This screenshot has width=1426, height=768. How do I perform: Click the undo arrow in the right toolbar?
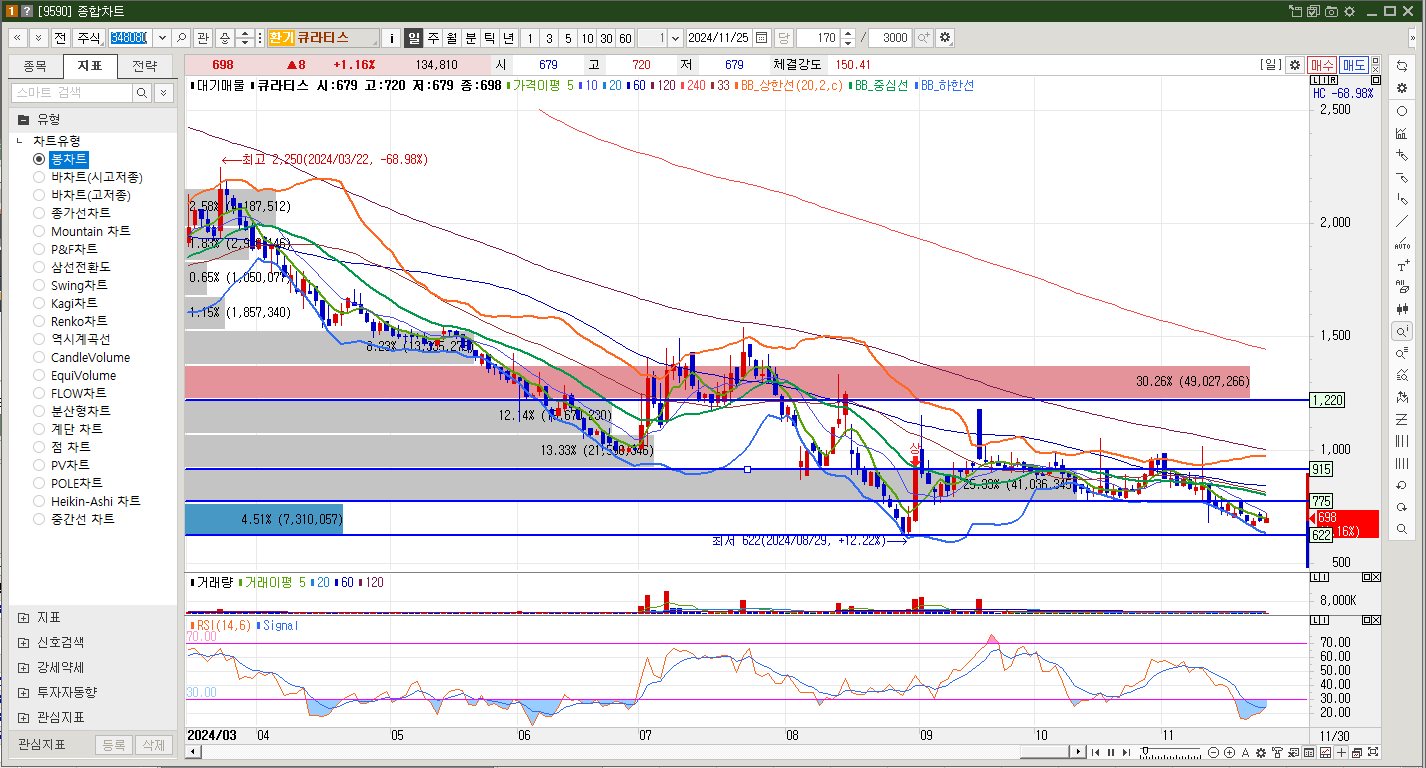pos(1402,485)
